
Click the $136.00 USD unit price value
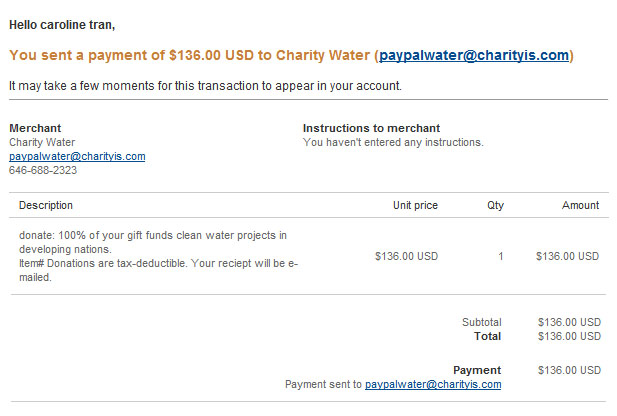click(406, 256)
